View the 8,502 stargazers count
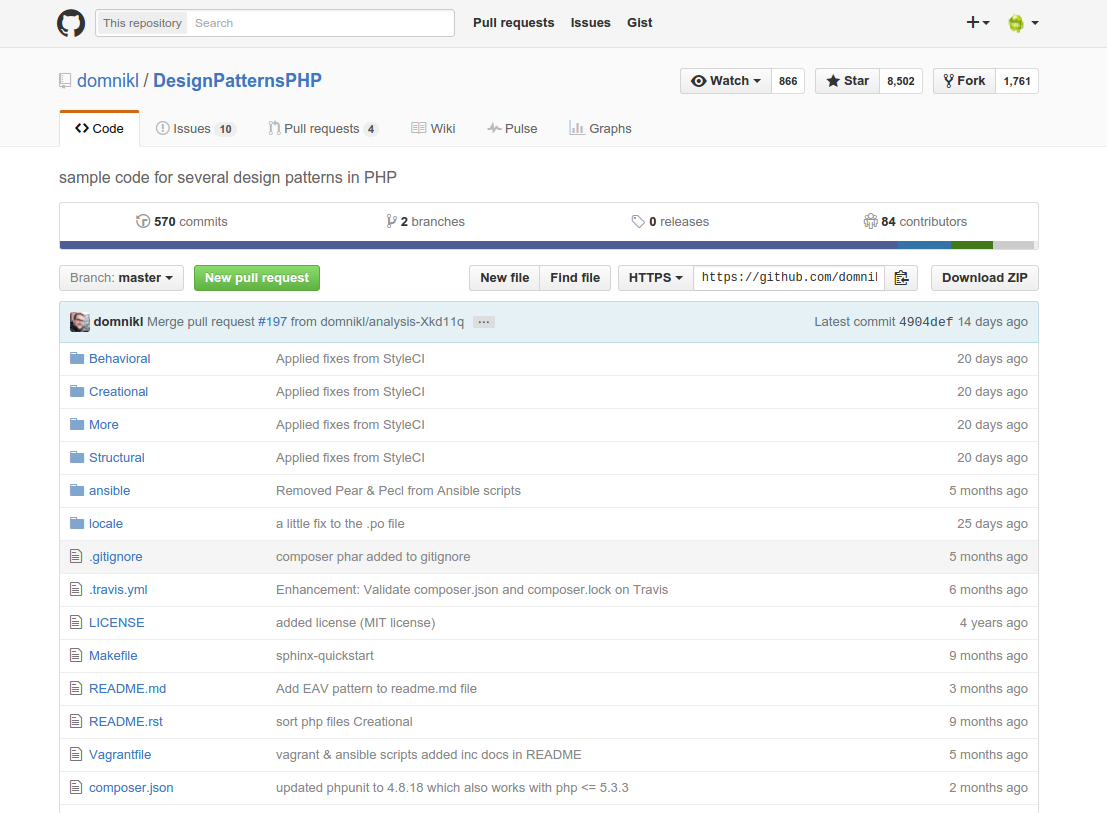1107x813 pixels. 901,81
